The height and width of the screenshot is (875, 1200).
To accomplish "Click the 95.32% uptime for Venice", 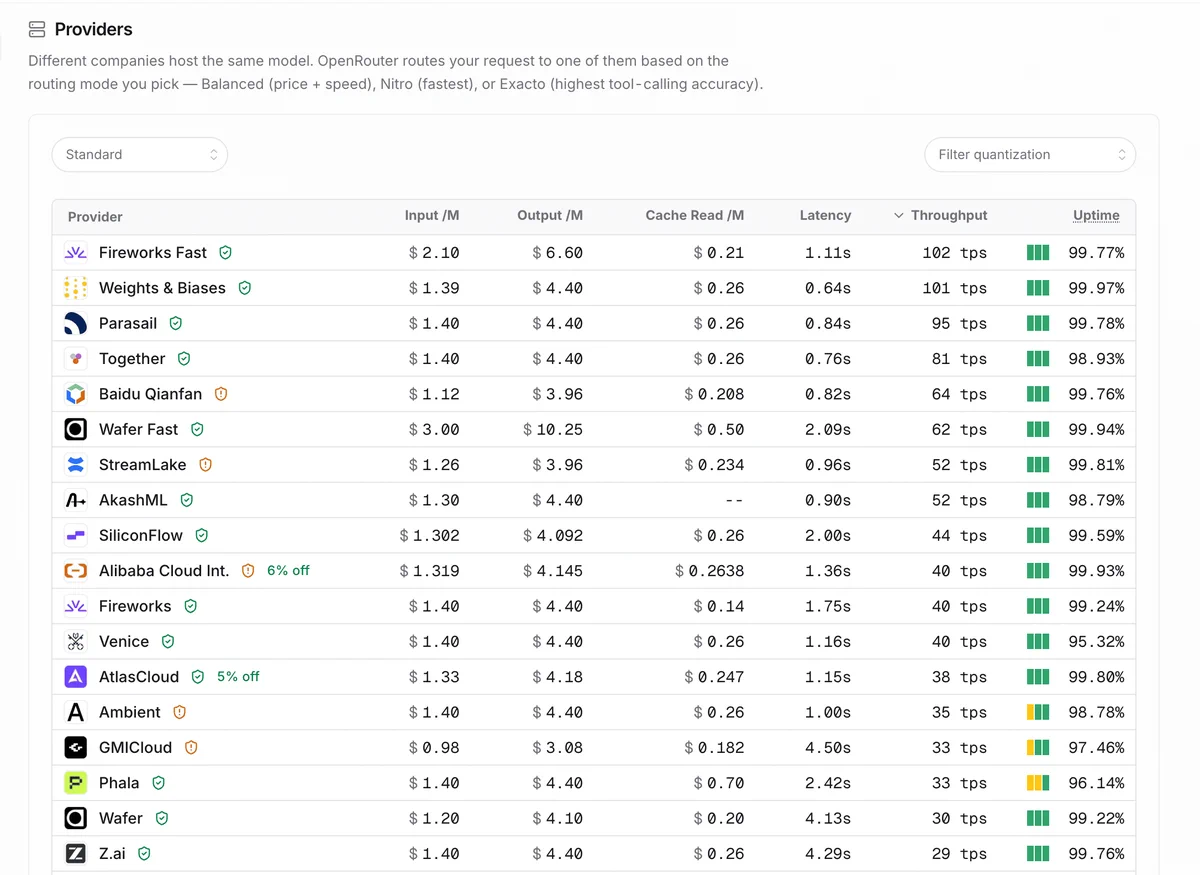I will pyautogui.click(x=1096, y=642).
